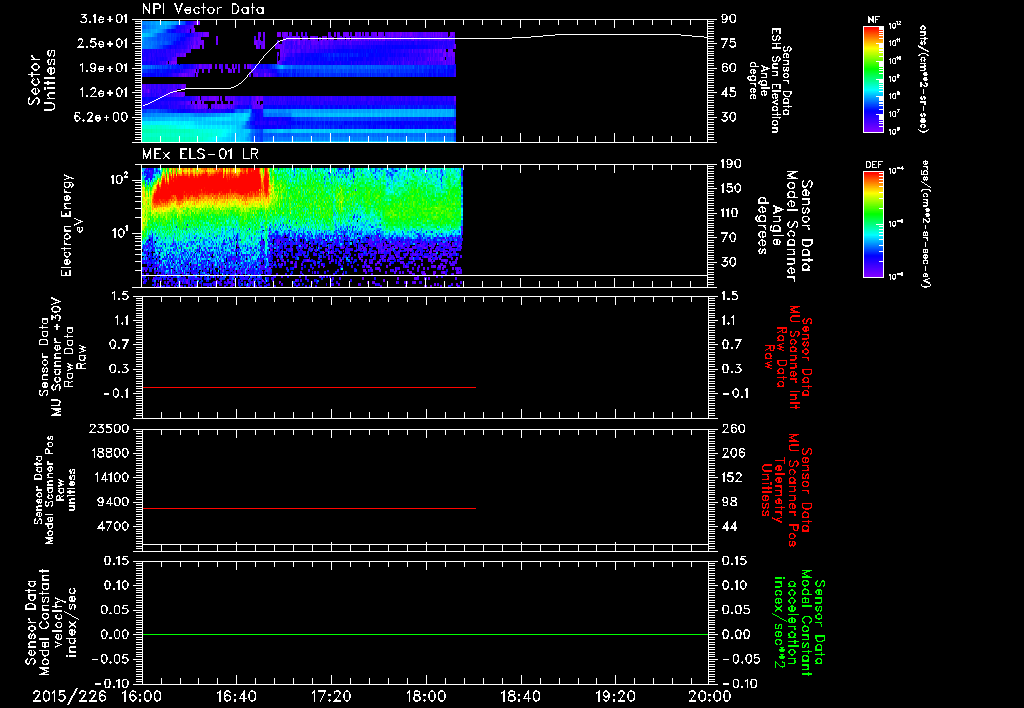
Task: Click the "1.2e+01" sector tick label
Action: 103,93
